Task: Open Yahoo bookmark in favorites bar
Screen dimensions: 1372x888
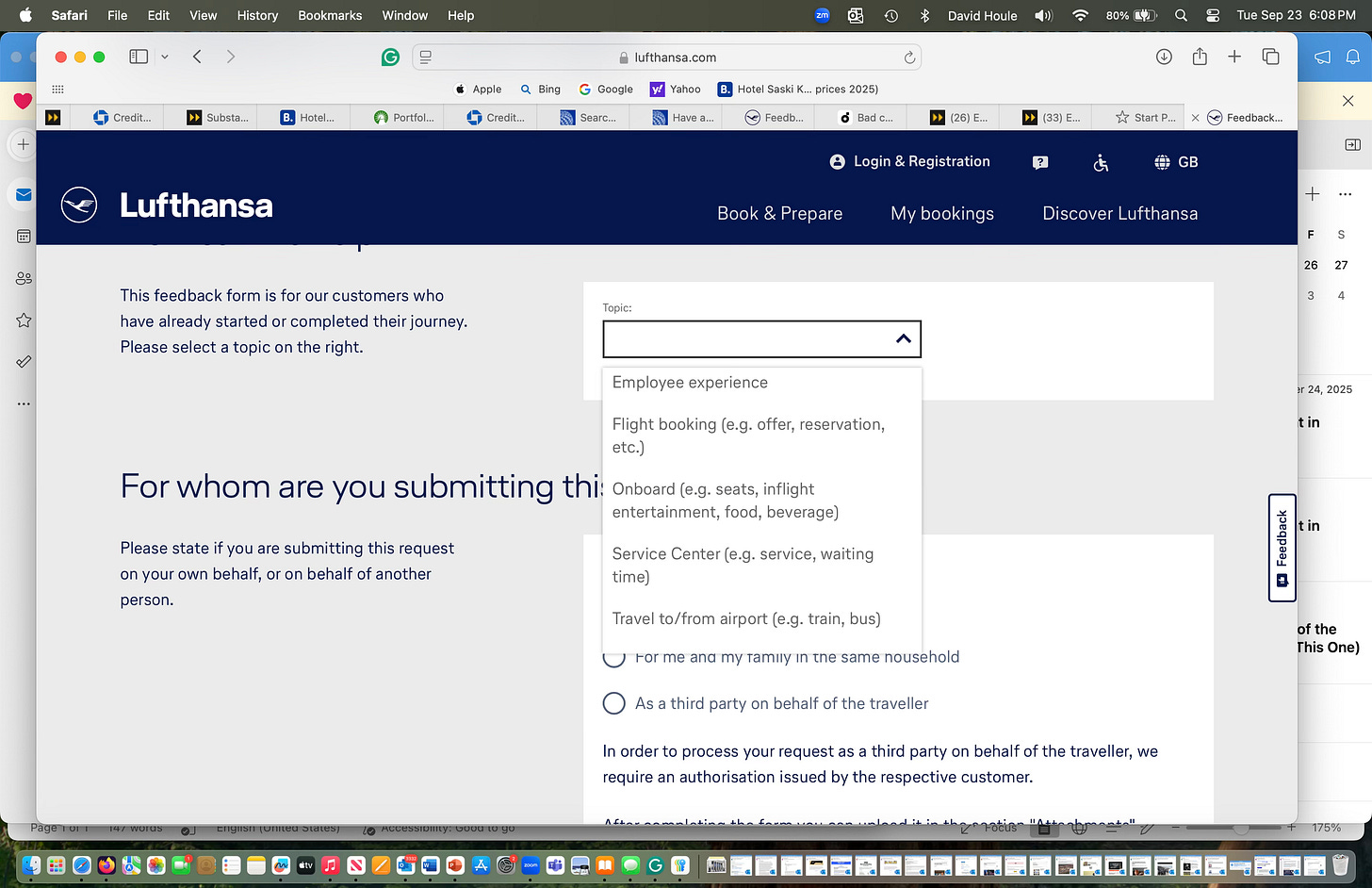Action: pyautogui.click(x=676, y=89)
